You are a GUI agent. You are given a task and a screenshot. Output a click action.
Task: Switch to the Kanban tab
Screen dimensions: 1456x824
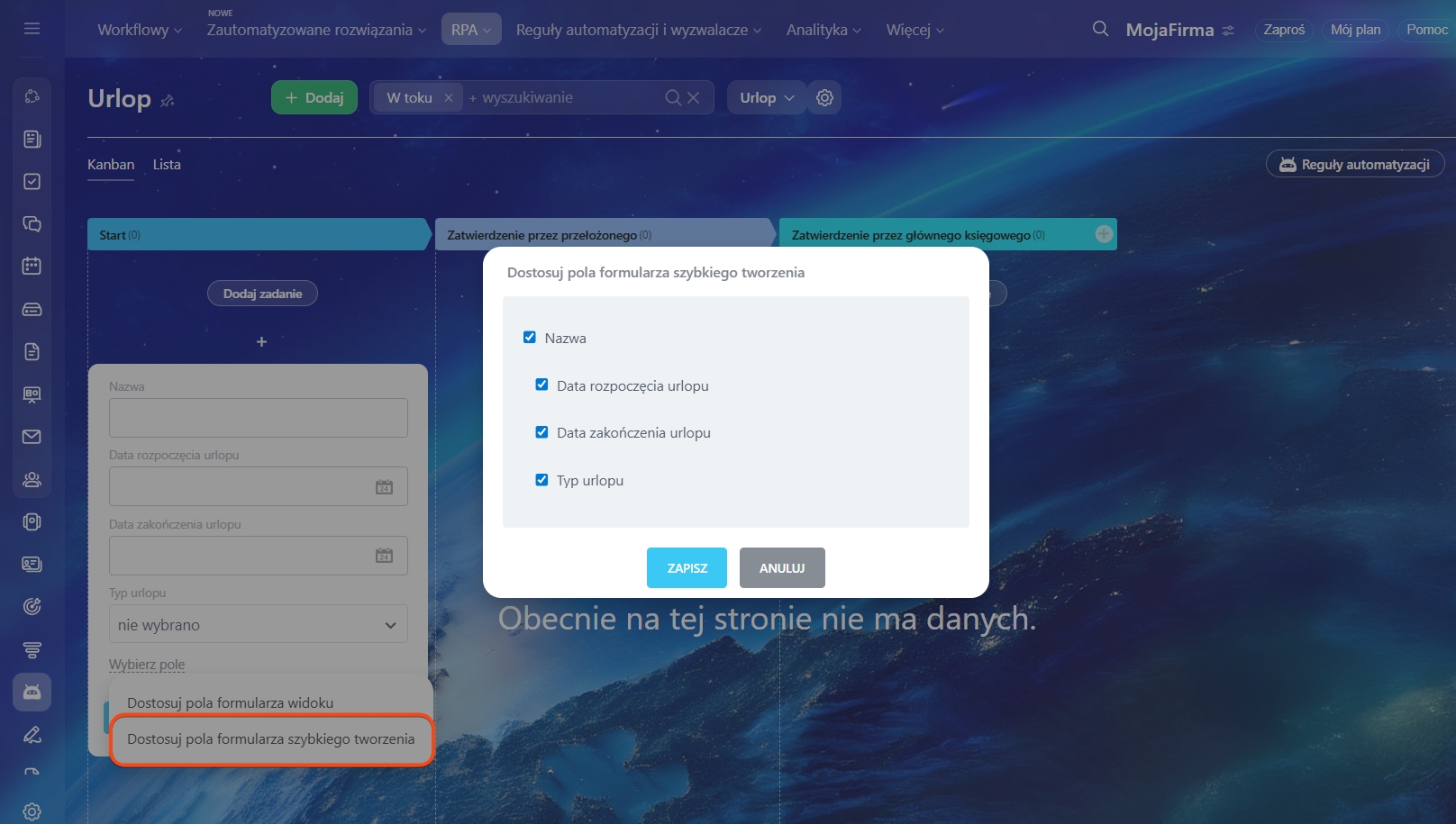point(111,165)
